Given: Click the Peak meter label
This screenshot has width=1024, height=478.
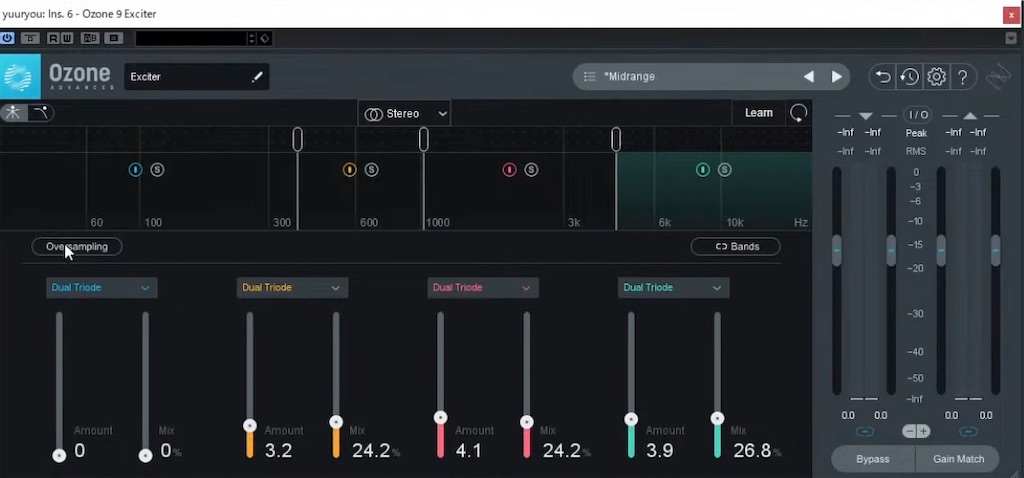Looking at the screenshot, I should point(916,133).
